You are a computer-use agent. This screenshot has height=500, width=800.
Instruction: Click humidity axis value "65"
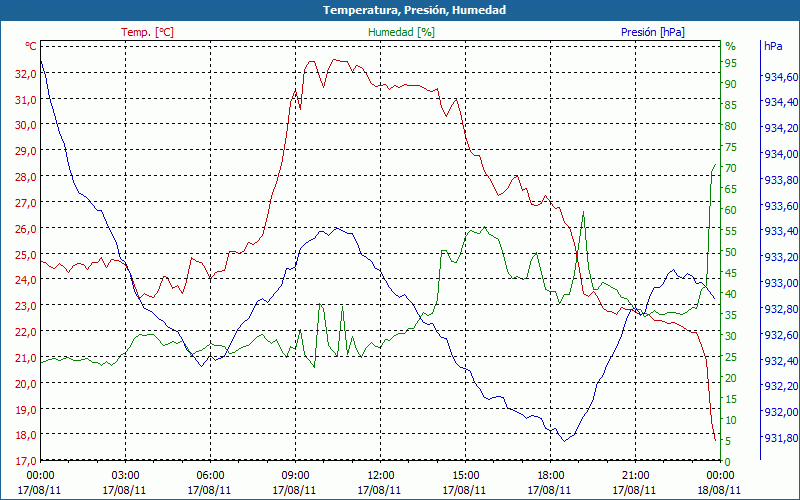click(x=731, y=189)
